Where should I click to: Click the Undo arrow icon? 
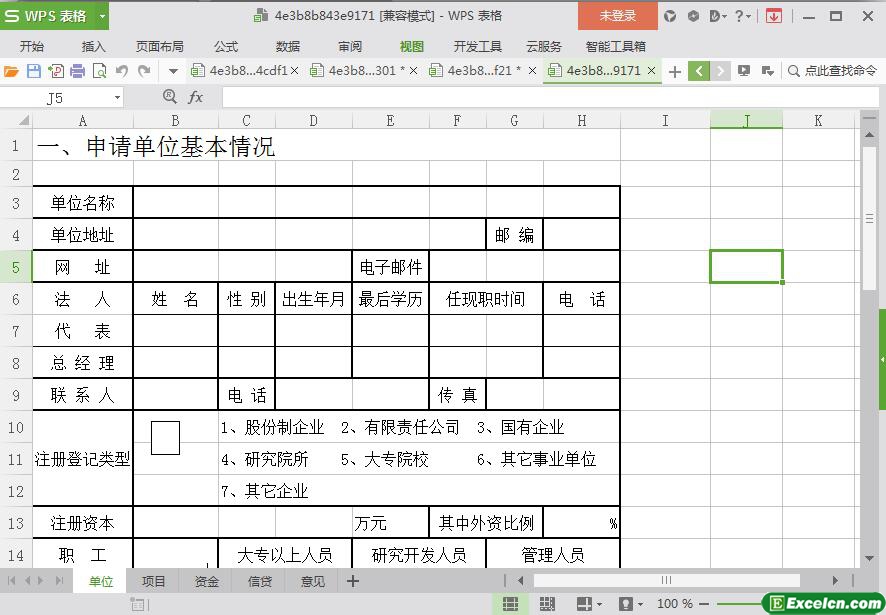point(122,71)
